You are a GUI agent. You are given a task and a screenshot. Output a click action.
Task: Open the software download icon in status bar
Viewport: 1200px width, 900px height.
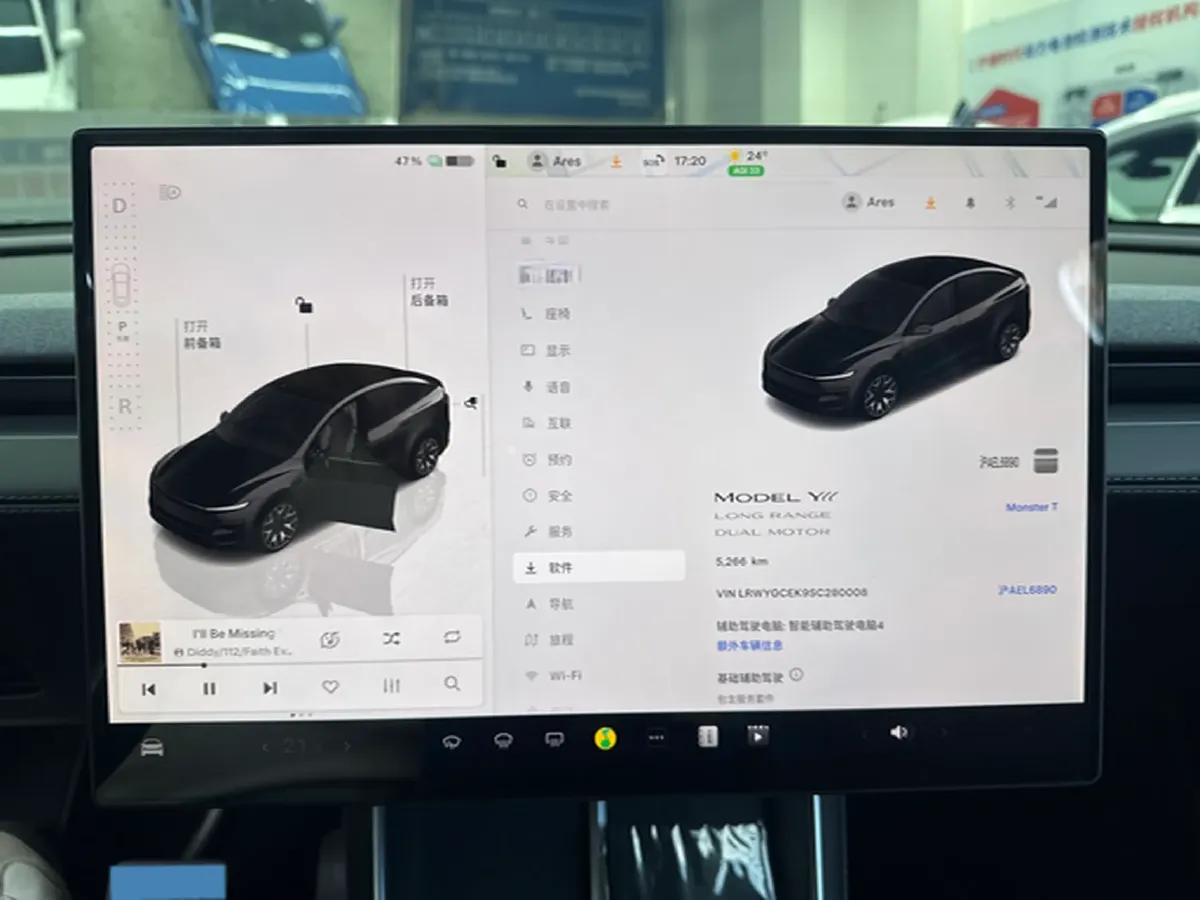(617, 161)
